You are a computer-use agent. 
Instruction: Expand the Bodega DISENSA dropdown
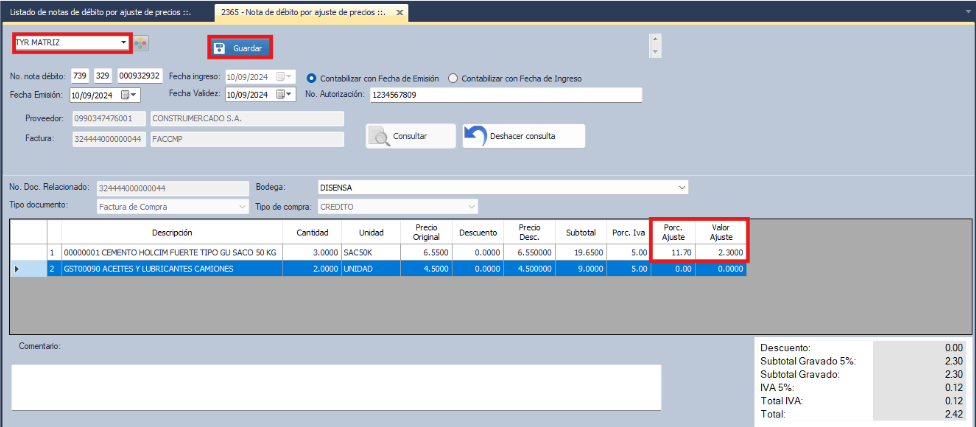pyautogui.click(x=682, y=187)
